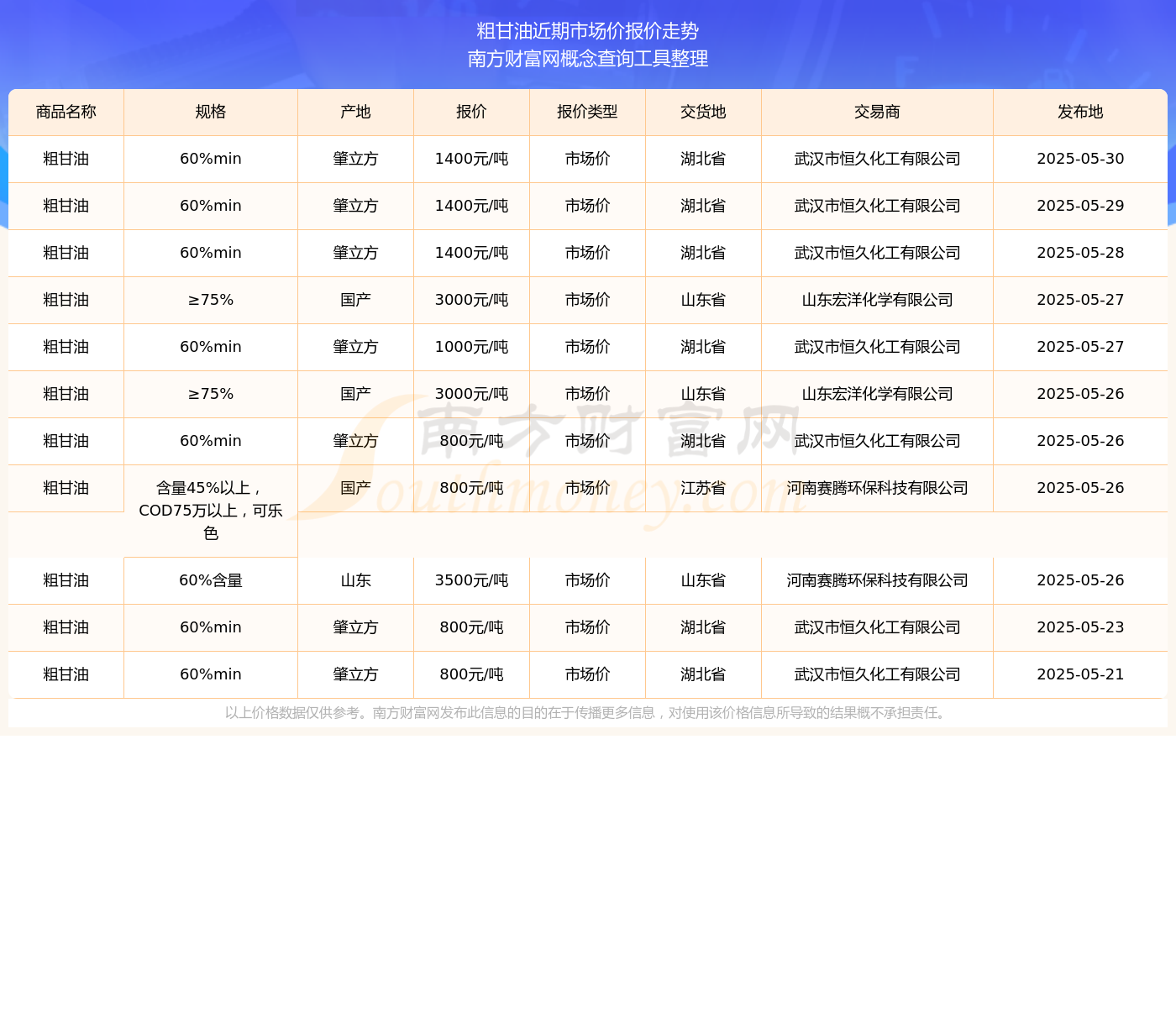Click 肇立方 in the 2025-05-29 row

(356, 206)
